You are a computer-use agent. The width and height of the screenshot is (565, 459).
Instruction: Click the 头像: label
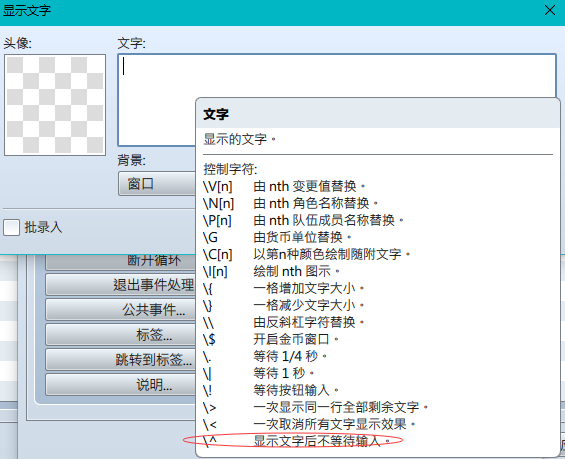(17, 43)
